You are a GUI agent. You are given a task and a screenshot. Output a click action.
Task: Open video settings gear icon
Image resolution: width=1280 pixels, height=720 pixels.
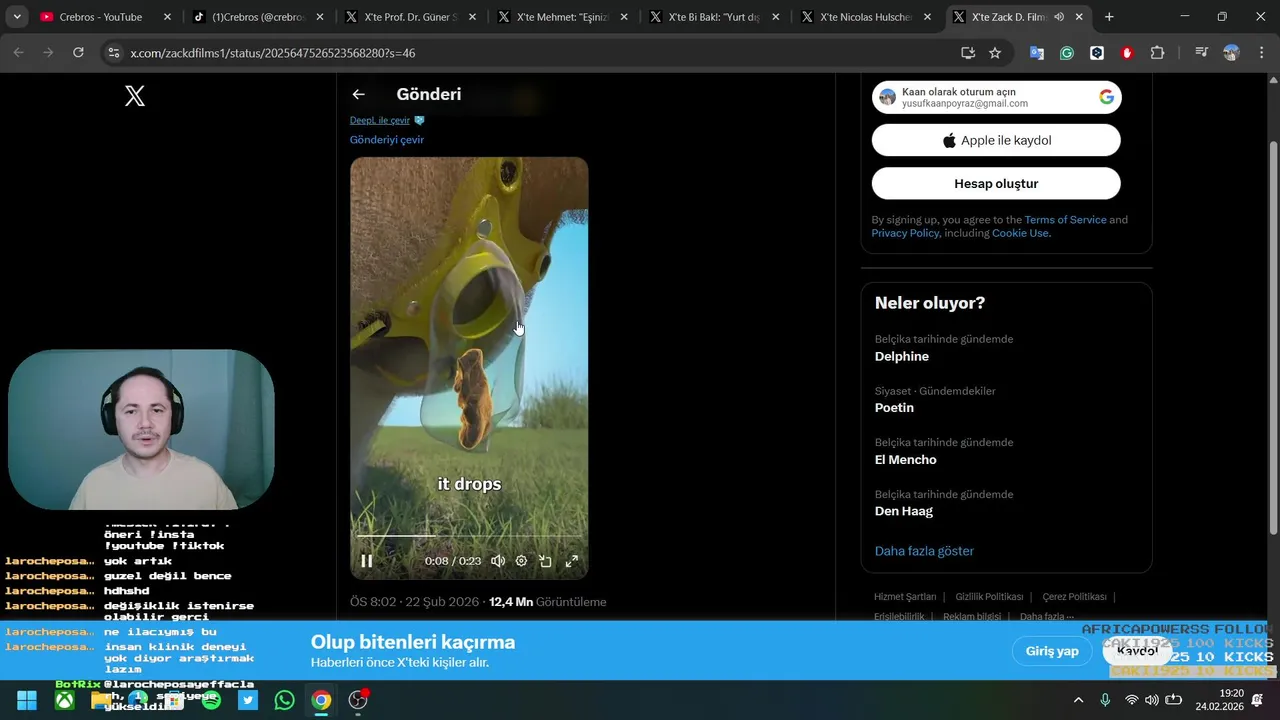coord(521,561)
